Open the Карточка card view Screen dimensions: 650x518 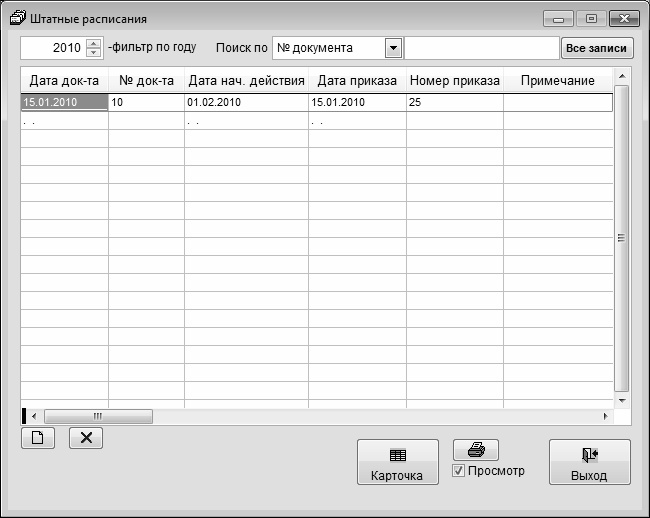pyautogui.click(x=397, y=463)
